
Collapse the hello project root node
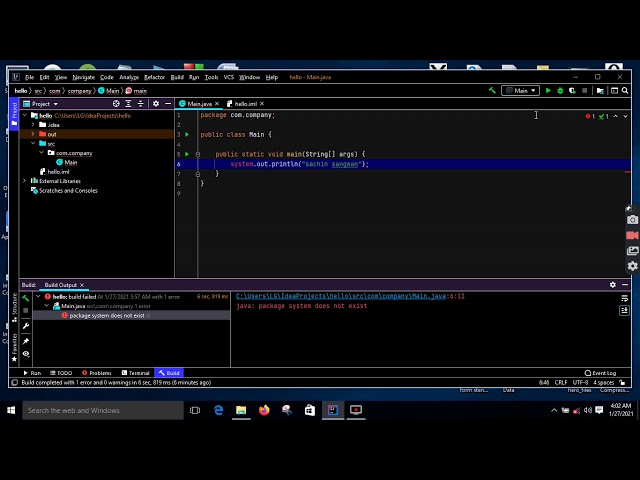pos(25,116)
